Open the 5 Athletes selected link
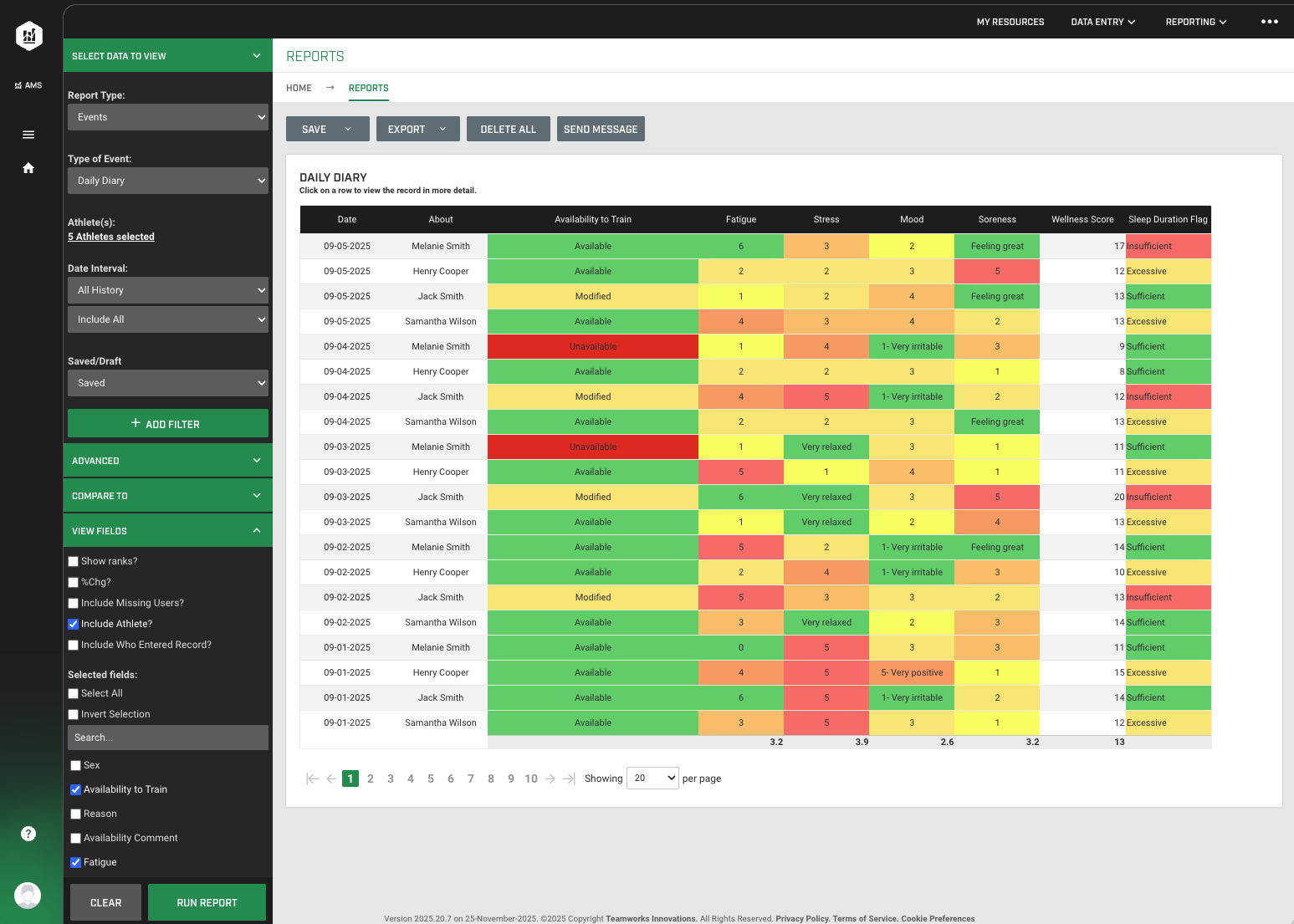Image resolution: width=1294 pixels, height=924 pixels. [110, 237]
